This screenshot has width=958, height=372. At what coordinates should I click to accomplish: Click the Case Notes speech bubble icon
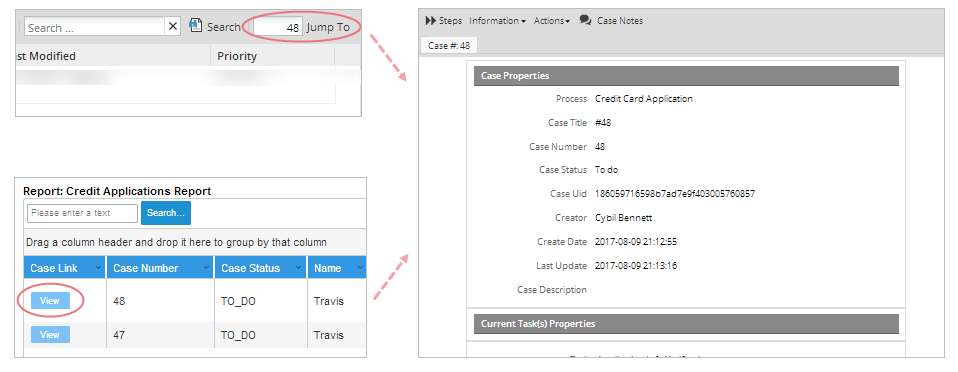585,21
